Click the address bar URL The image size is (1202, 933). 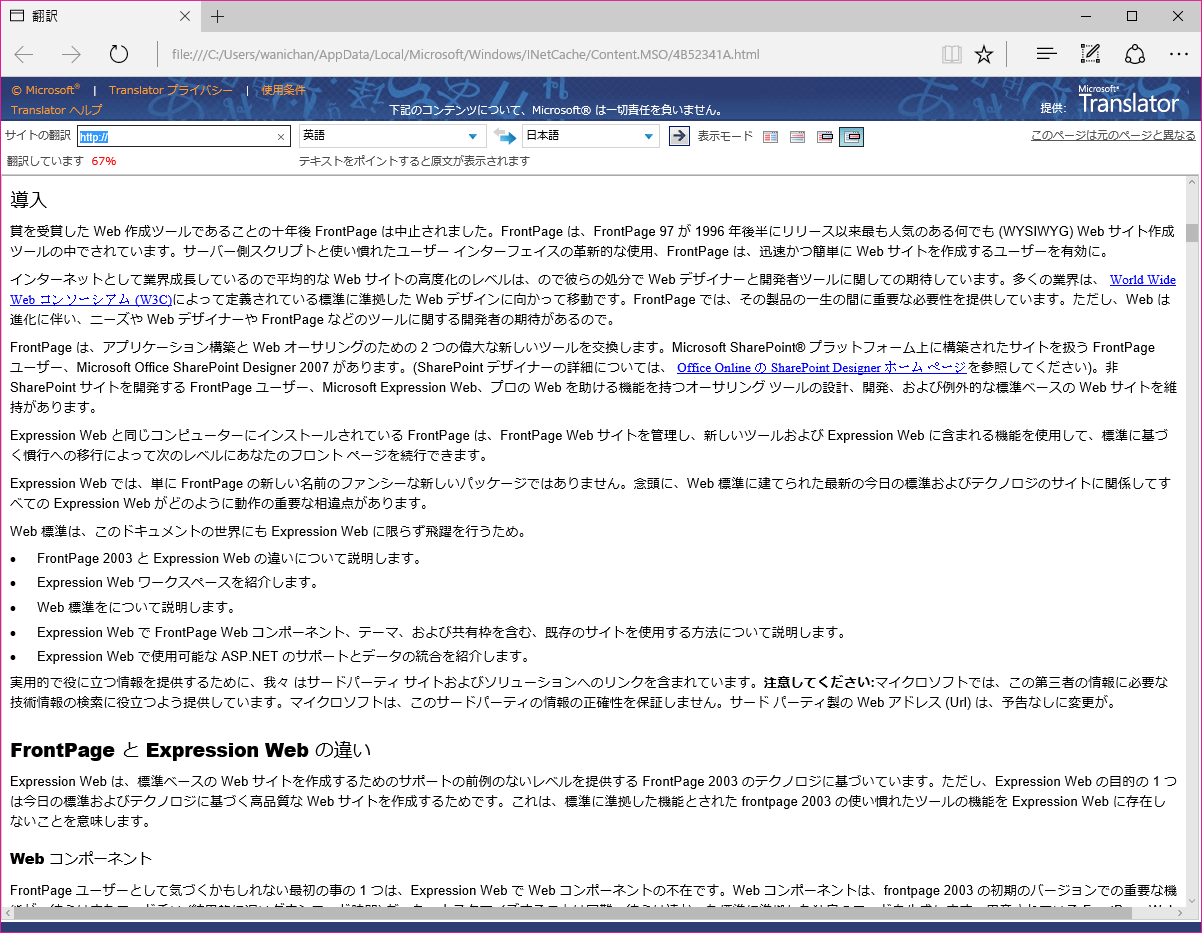(466, 54)
